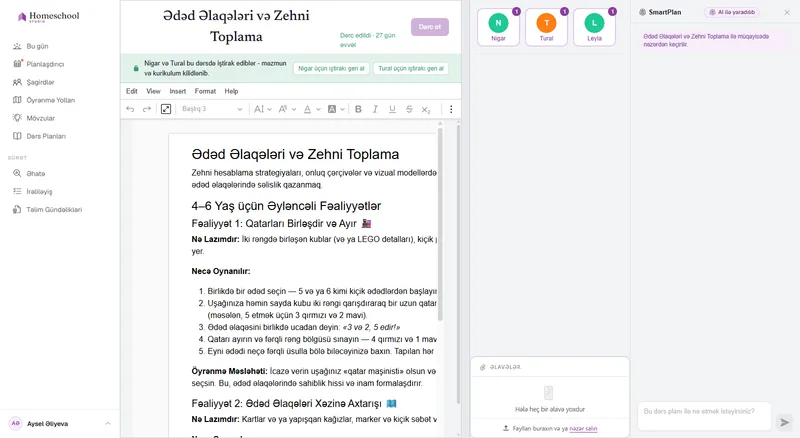800x438 pixels.
Task: Open the View menu
Action: [x=153, y=91]
